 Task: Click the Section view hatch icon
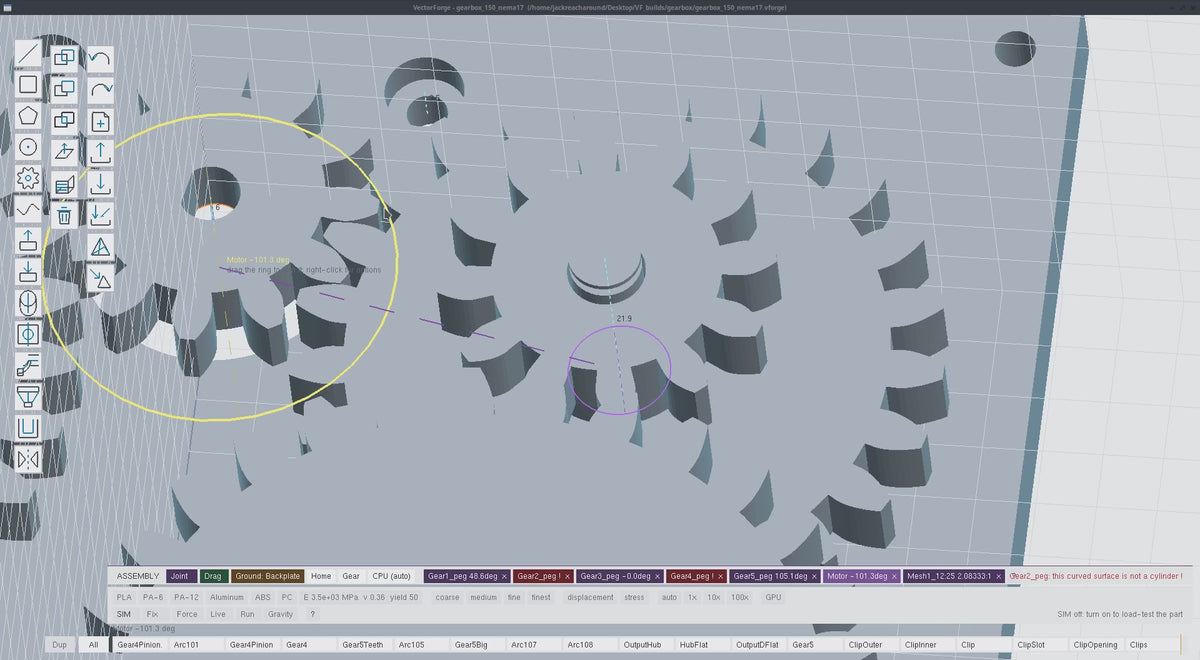point(64,184)
